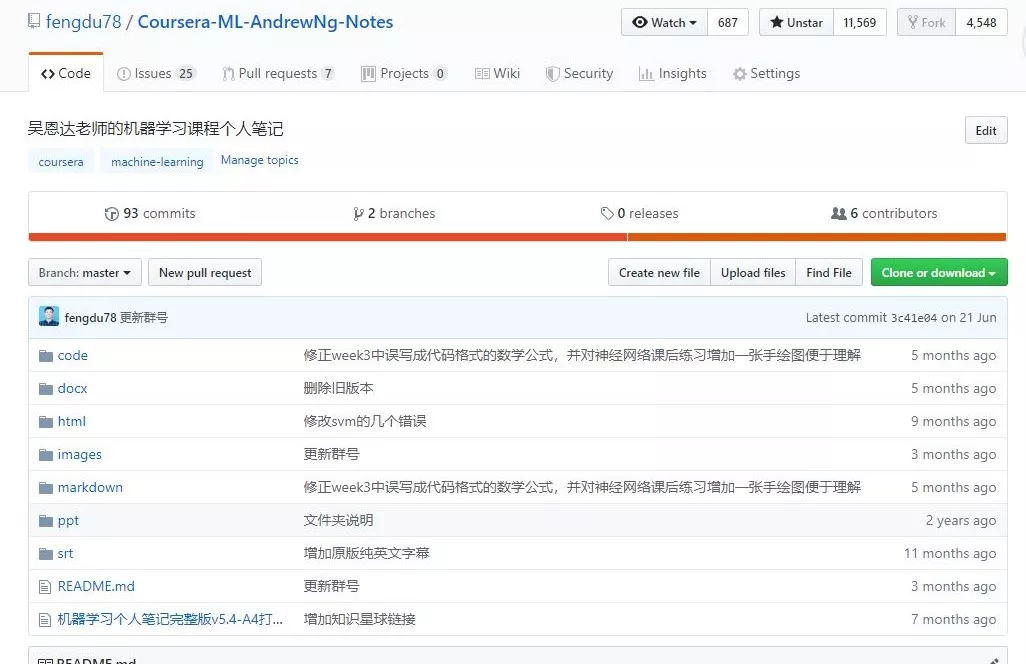This screenshot has height=664, width=1026.
Task: Click Upload files button
Action: click(752, 272)
